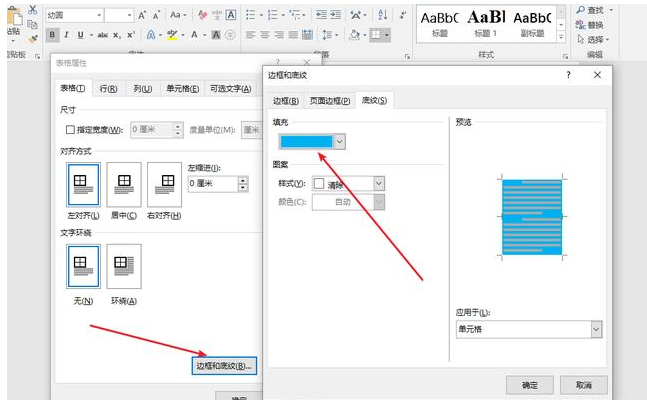Click the Cut scissors icon
This screenshot has width=647, height=400.
pos(33,9)
